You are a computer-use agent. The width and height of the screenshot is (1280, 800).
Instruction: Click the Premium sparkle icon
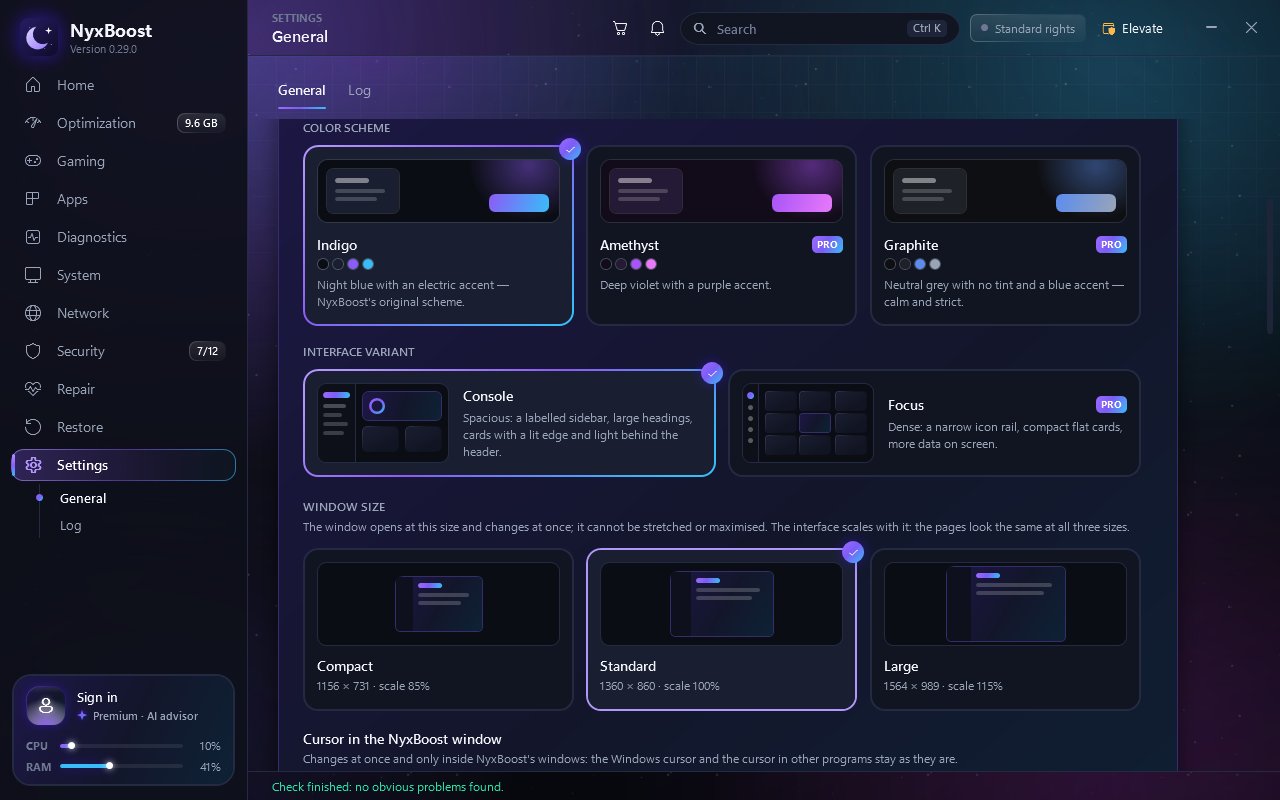pos(82,716)
